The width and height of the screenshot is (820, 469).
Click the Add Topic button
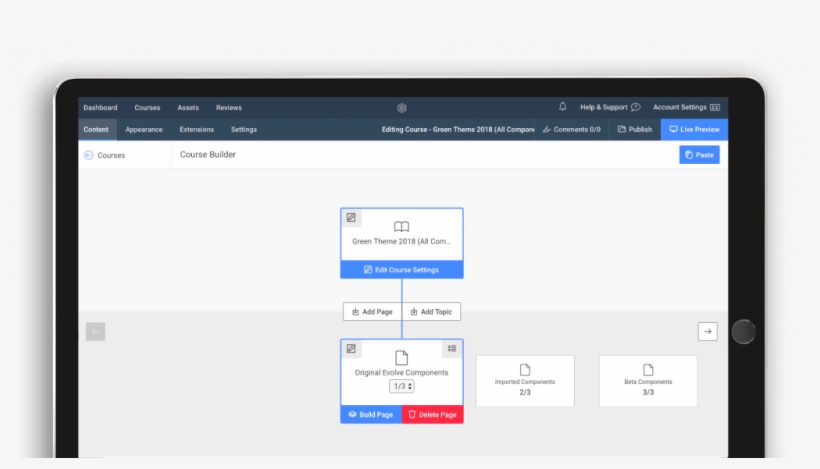tap(431, 312)
